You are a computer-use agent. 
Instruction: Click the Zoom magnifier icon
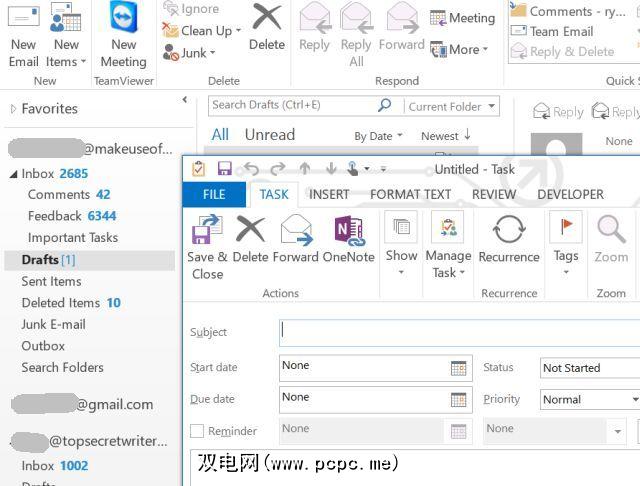(611, 240)
